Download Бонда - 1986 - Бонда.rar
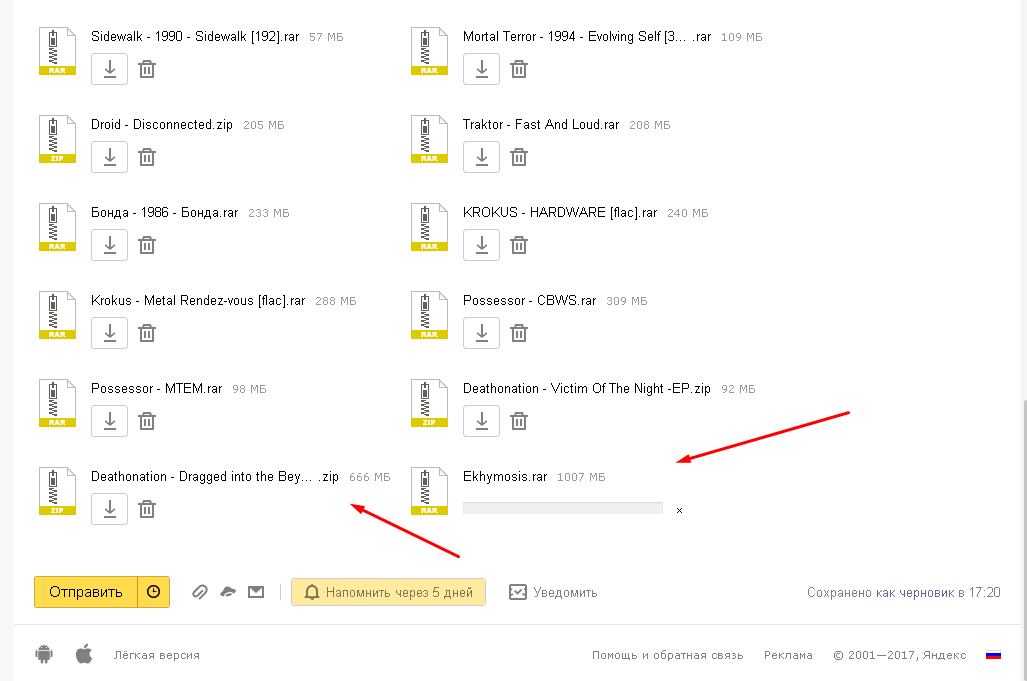This screenshot has height=681, width=1027. click(x=109, y=245)
